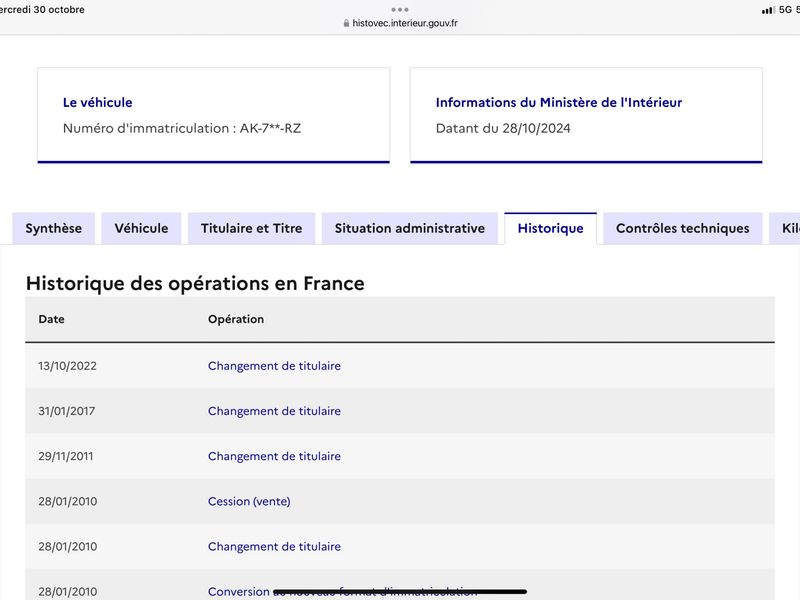Click Changement de titulaire dated 28/01/2010

point(274,546)
